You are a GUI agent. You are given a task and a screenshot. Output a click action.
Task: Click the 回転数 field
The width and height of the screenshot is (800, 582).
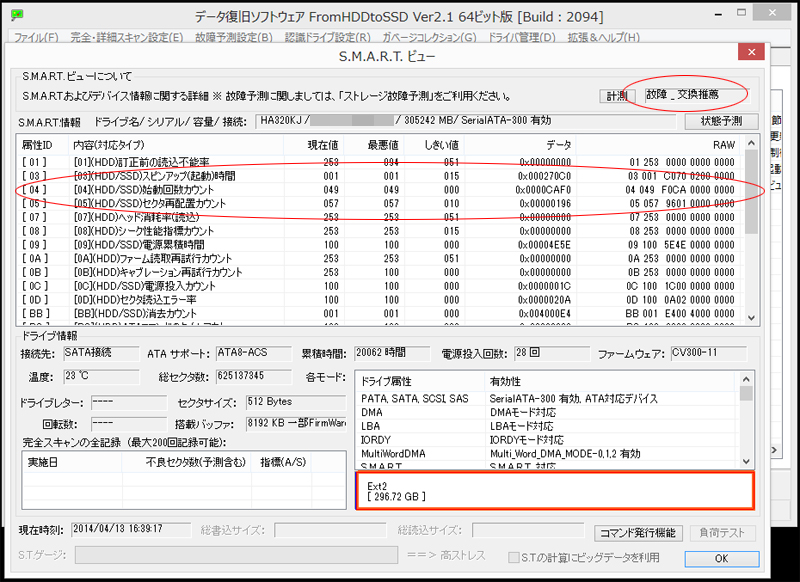pyautogui.click(x=129, y=424)
